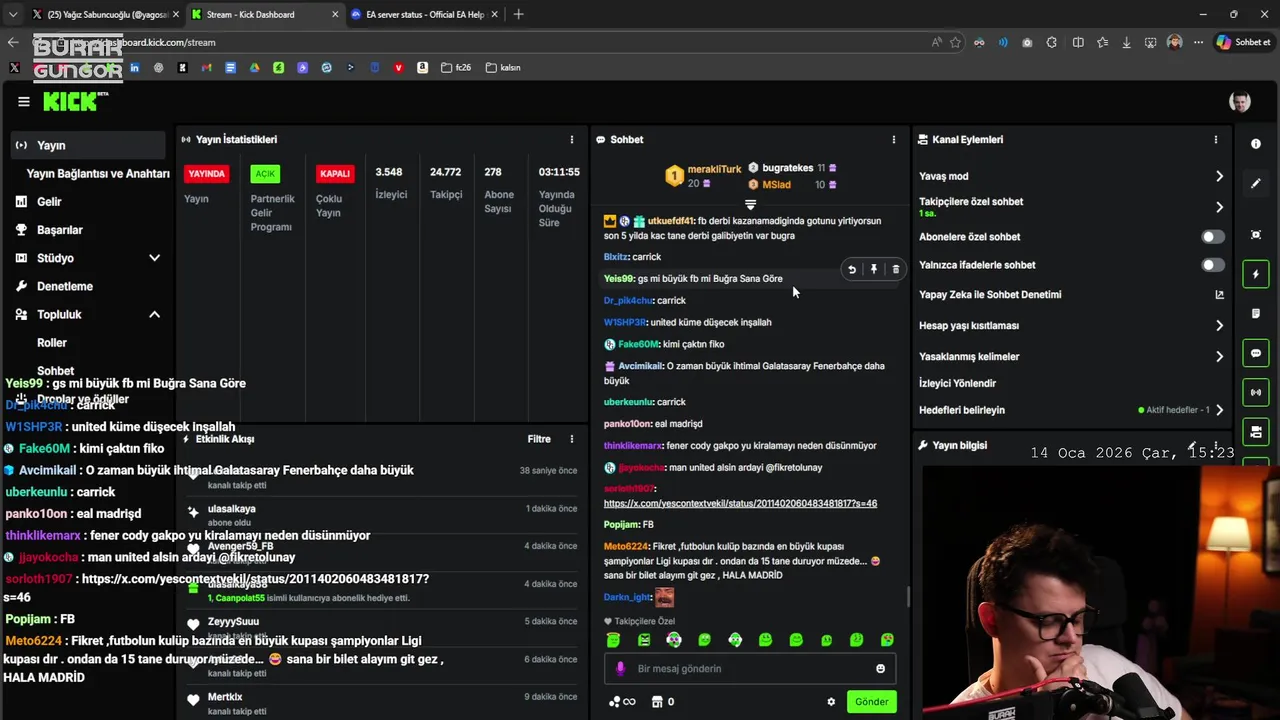
Task: Open Kanal Eylemleri three-dot menu
Action: [x=1216, y=140]
